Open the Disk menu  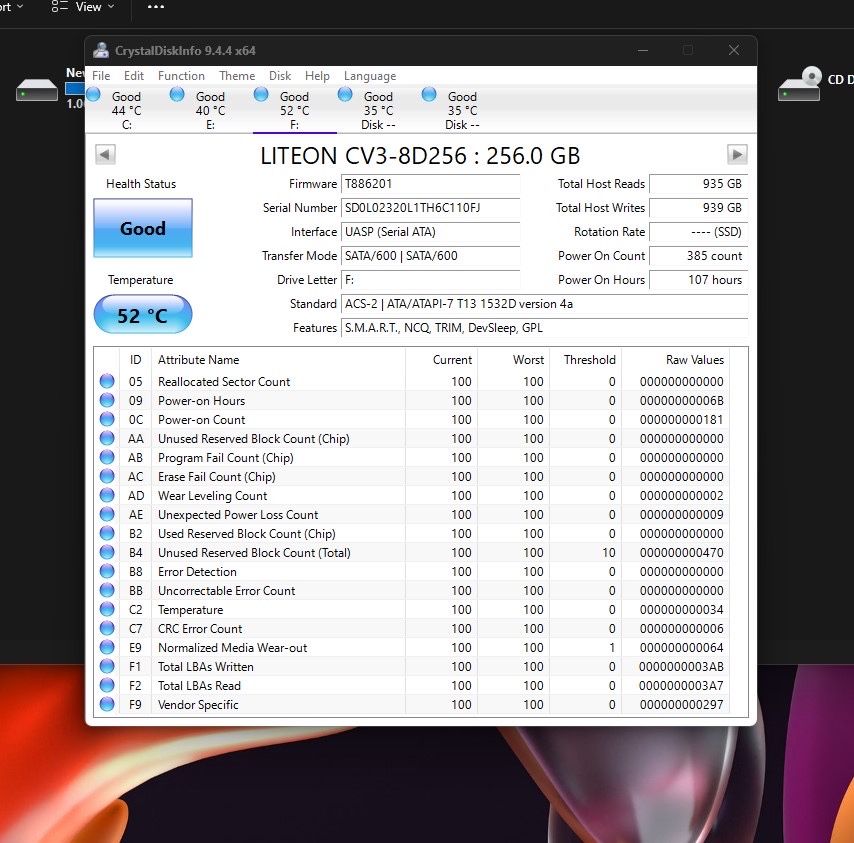[280, 76]
